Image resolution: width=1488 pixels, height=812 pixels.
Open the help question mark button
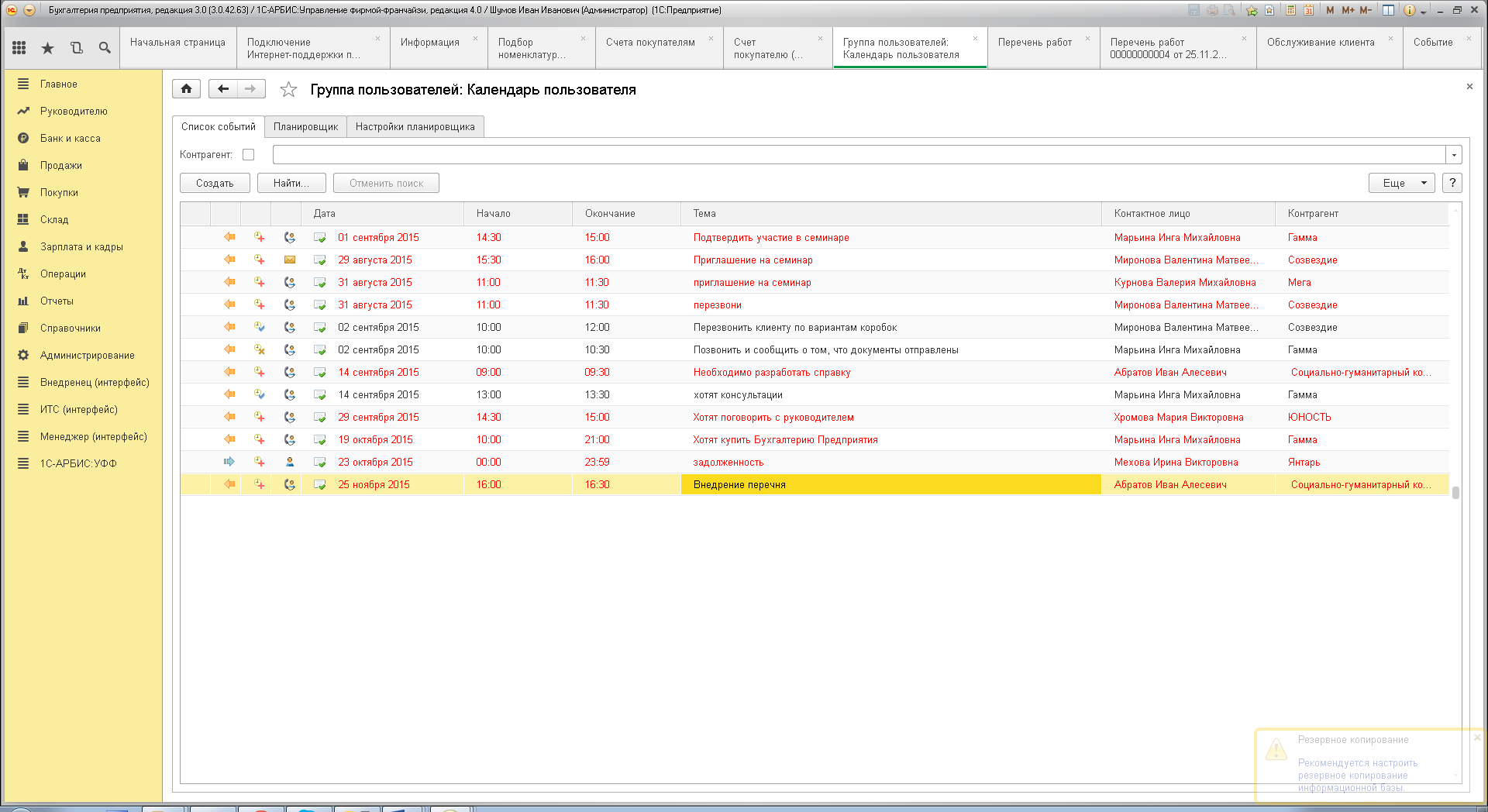point(1452,183)
